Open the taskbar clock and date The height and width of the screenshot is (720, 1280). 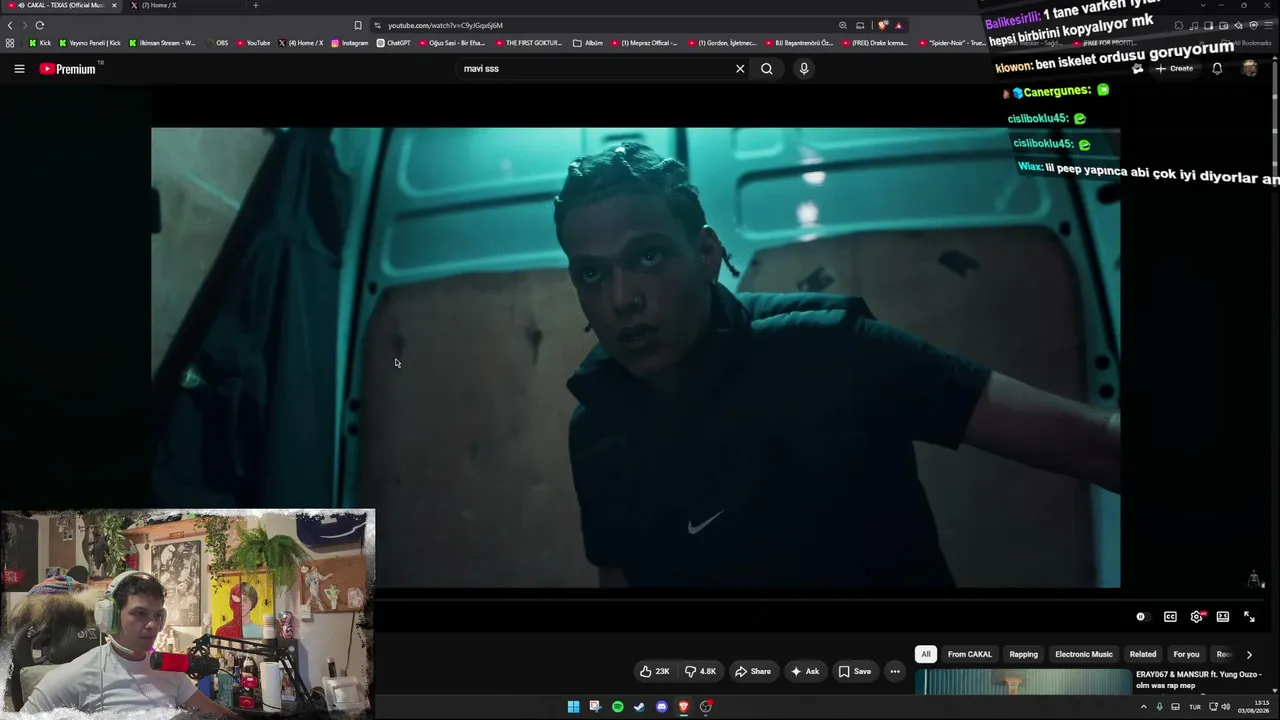1254,707
